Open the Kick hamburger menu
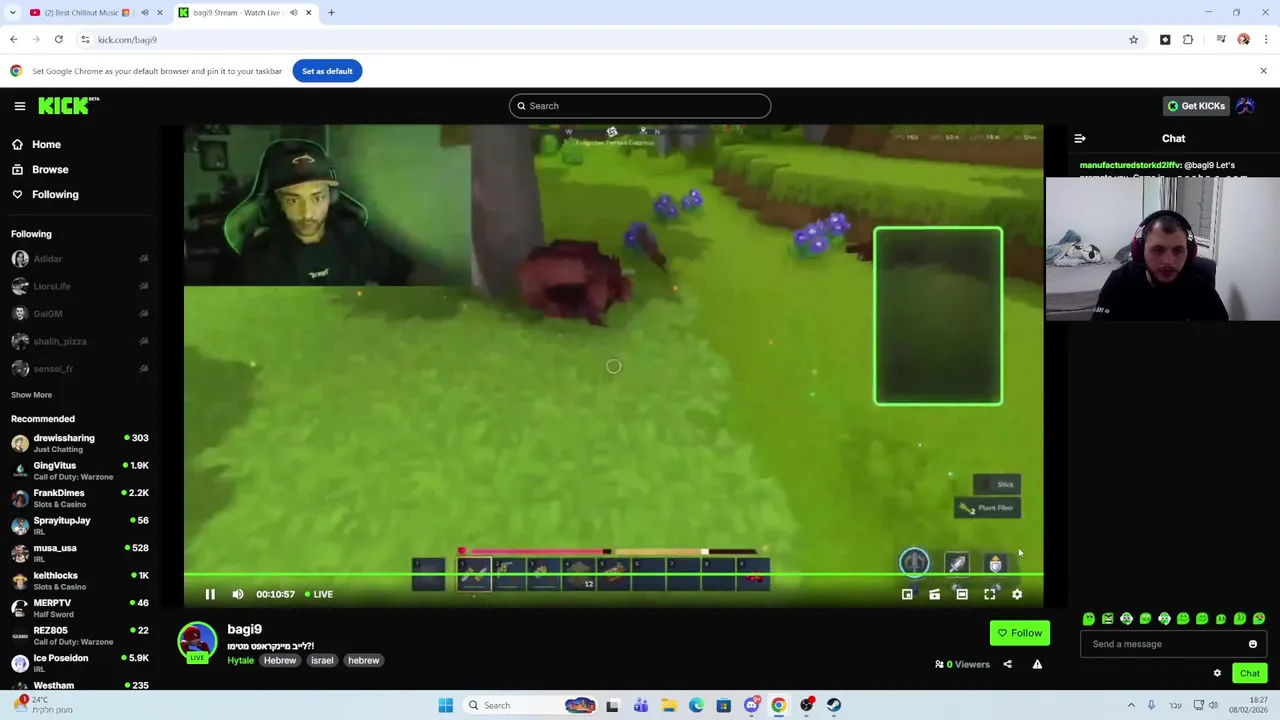1280x720 pixels. point(19,106)
